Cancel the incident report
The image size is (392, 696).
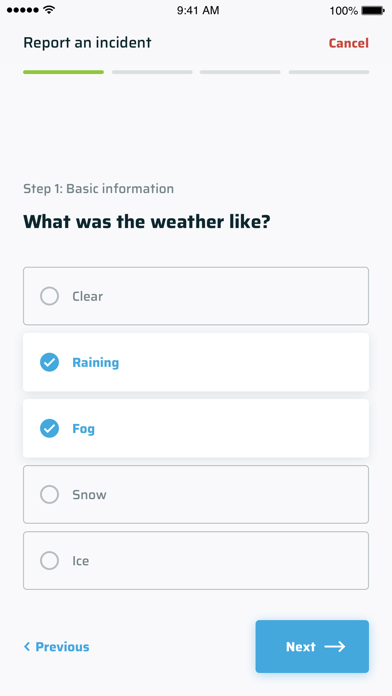[348, 43]
